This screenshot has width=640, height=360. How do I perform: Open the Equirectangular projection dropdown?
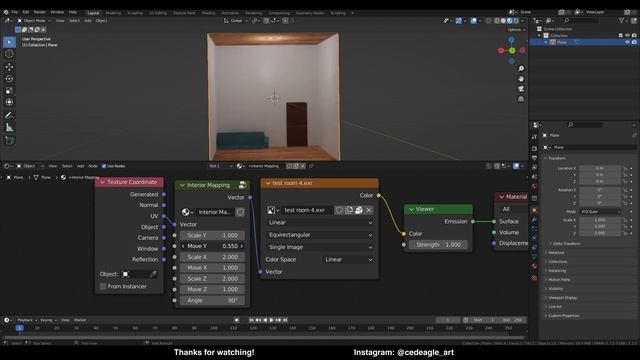click(x=320, y=235)
